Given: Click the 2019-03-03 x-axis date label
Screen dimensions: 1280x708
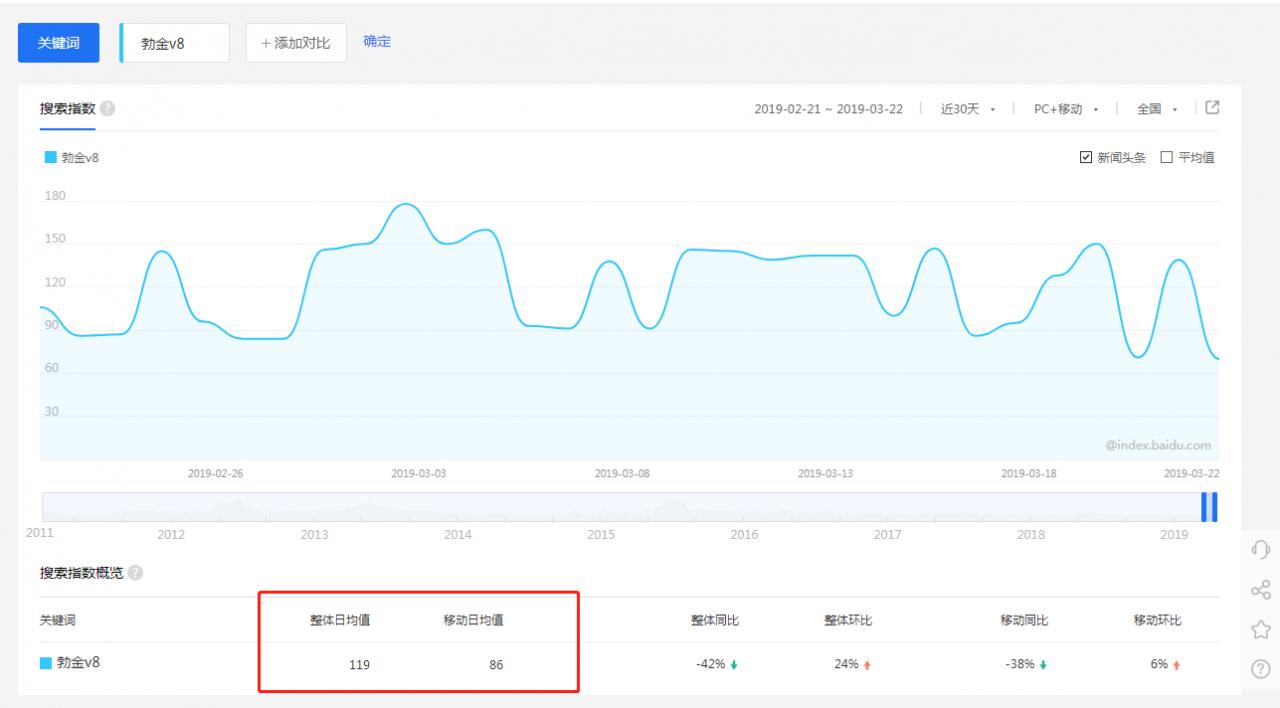Looking at the screenshot, I should click(x=418, y=474).
